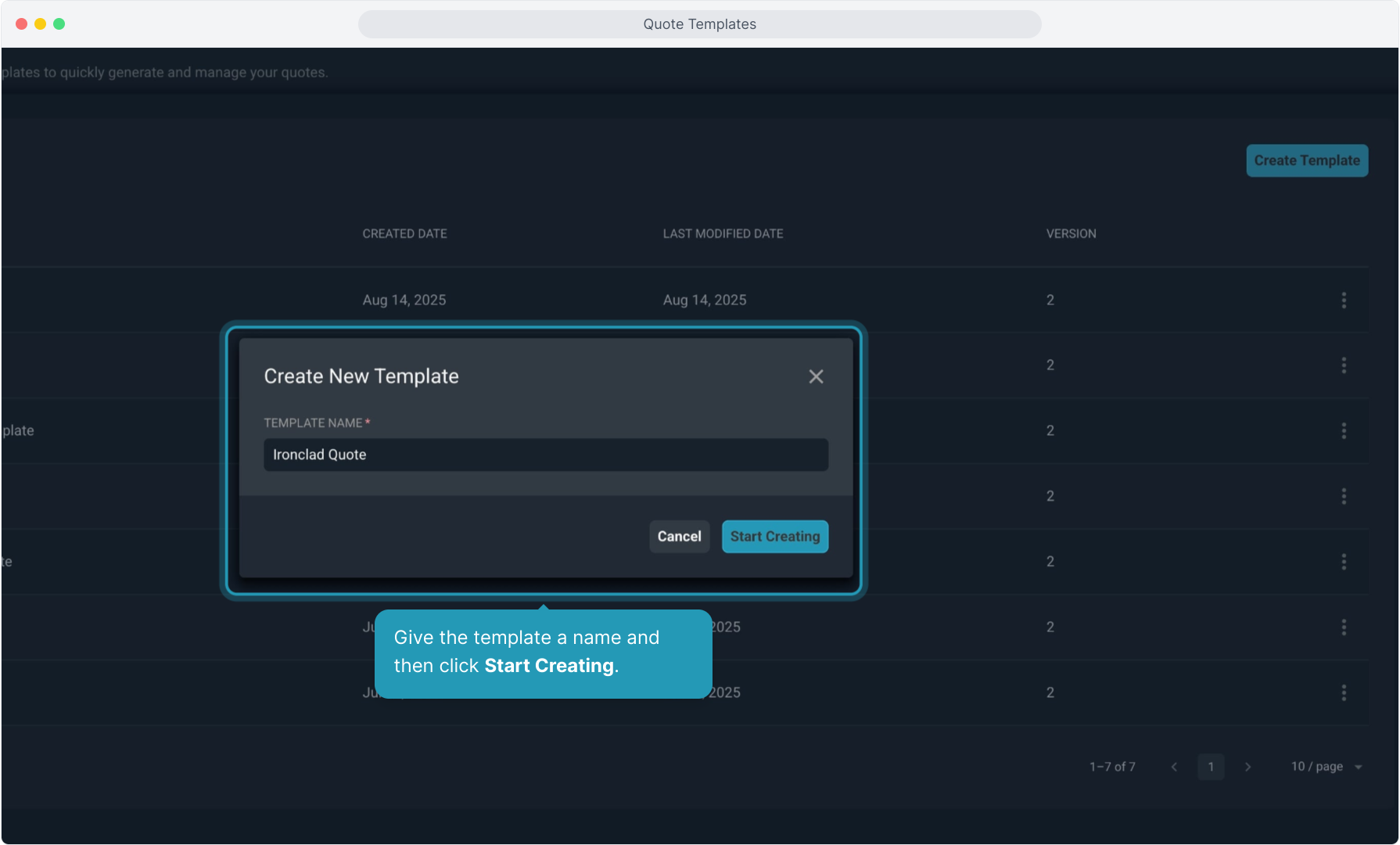Click the Version column header
Screen dimensions: 1400x845
1071,234
